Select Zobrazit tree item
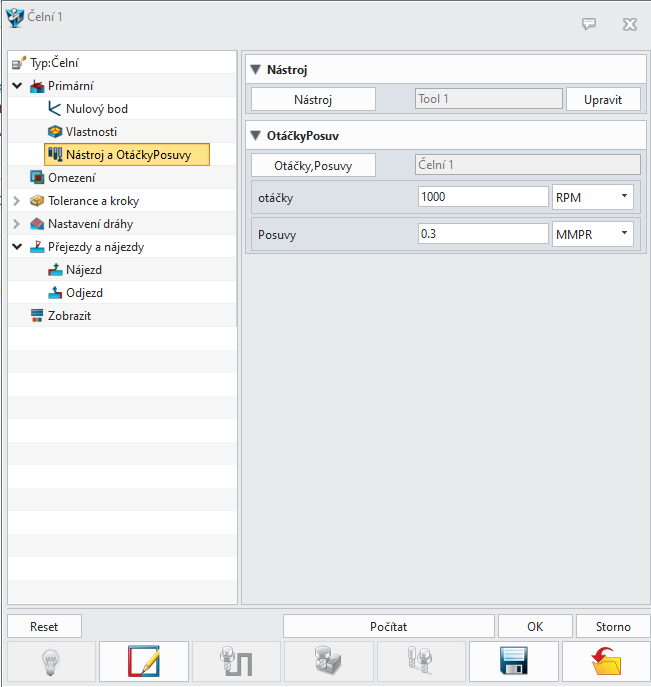The width and height of the screenshot is (651, 687). point(70,315)
